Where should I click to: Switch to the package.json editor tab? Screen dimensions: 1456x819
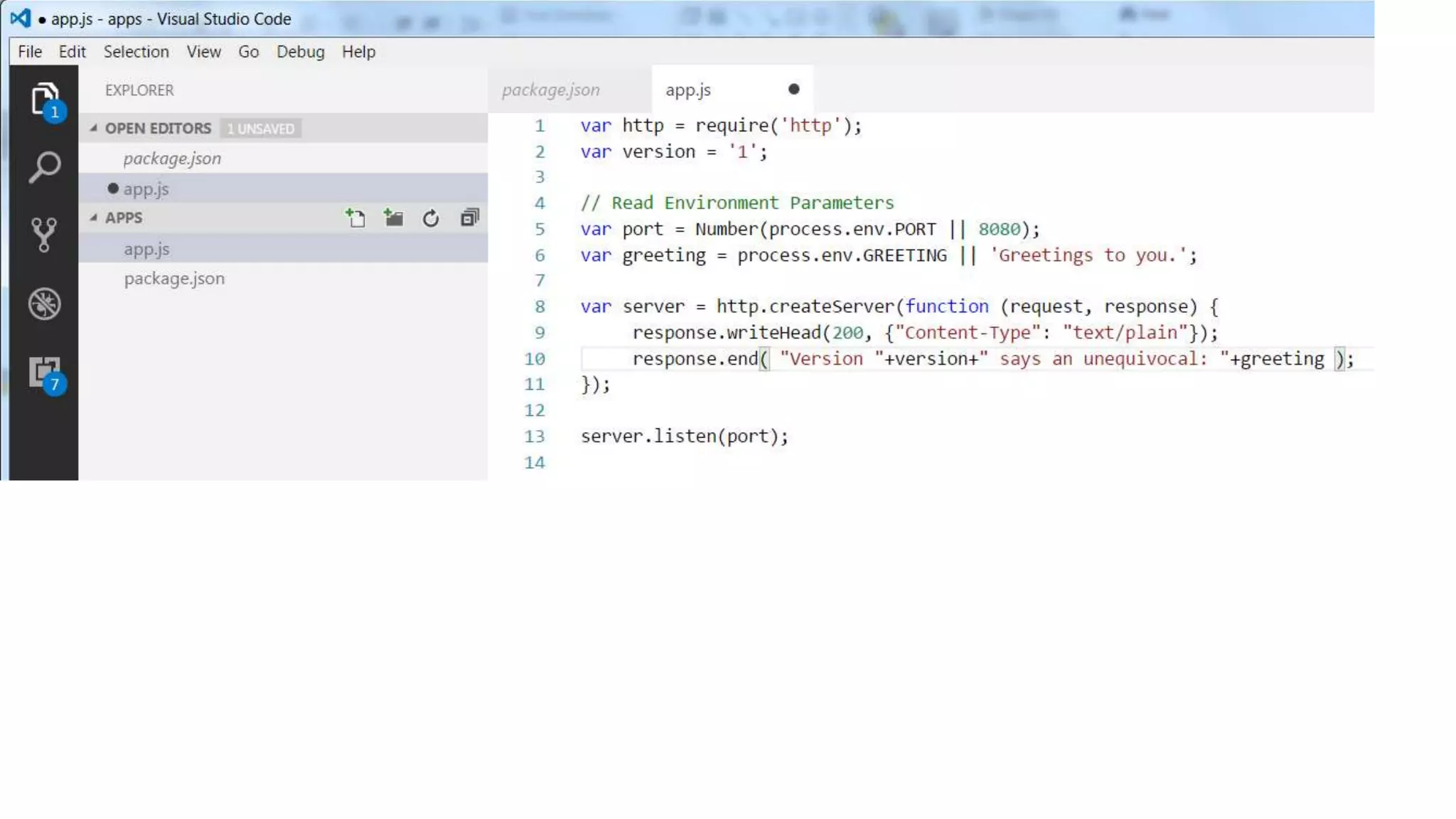coord(551,90)
